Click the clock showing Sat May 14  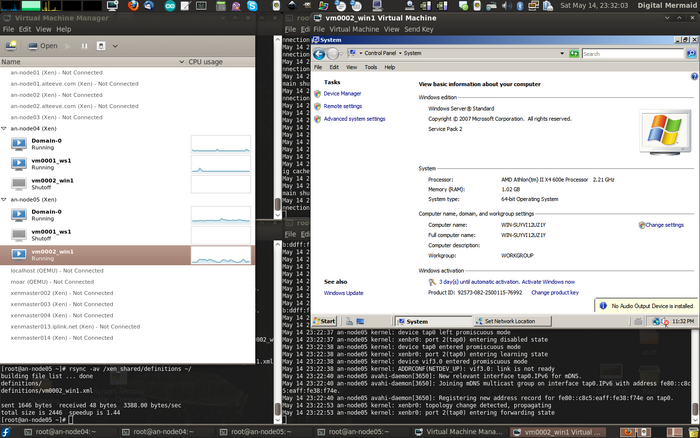(594, 5)
